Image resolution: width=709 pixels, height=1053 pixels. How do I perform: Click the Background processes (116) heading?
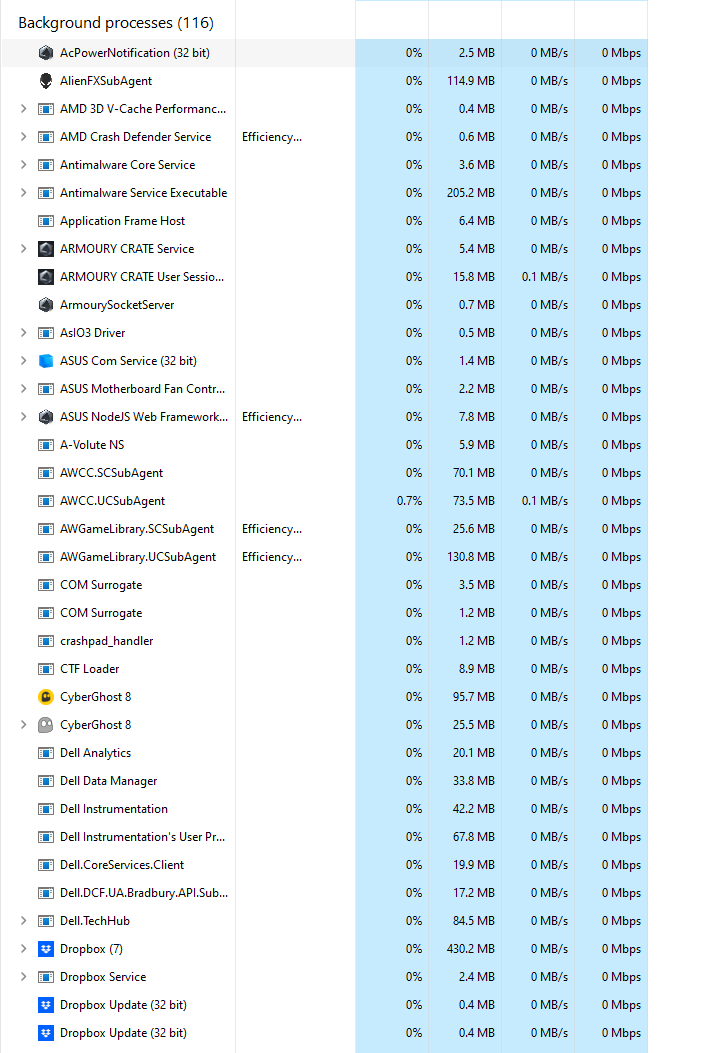click(x=115, y=23)
